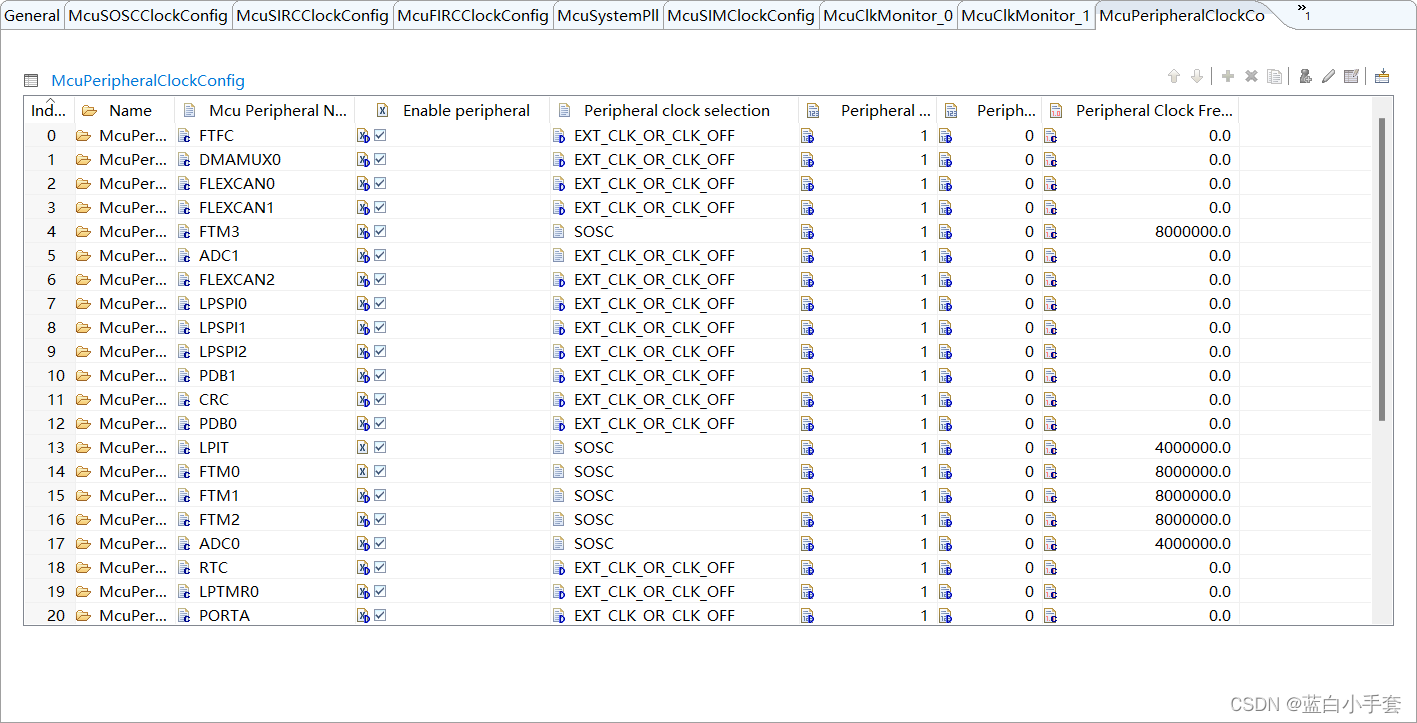This screenshot has height=723, width=1417.
Task: Switch to the McuSIRCClockConfig tab
Action: (x=312, y=16)
